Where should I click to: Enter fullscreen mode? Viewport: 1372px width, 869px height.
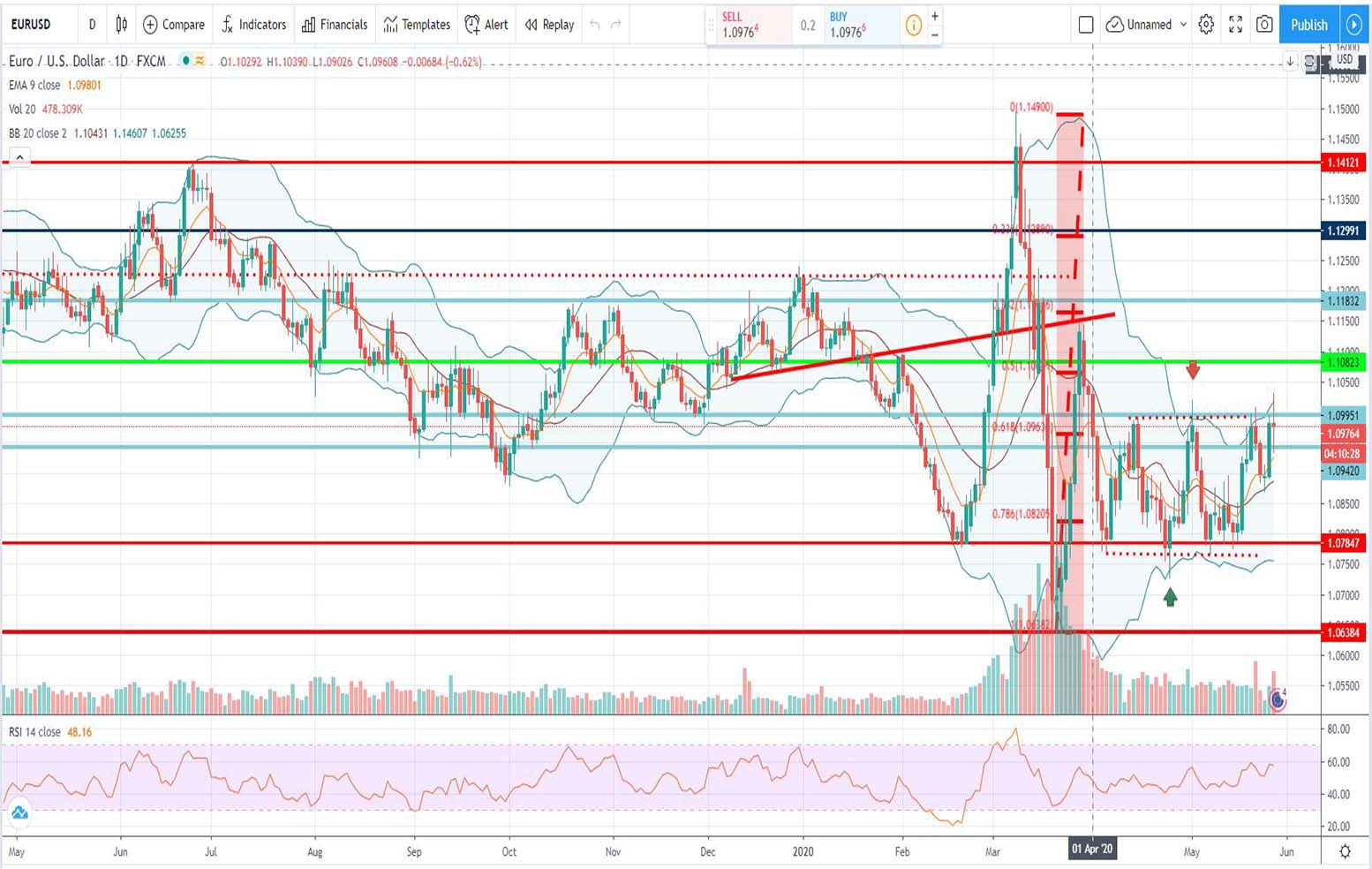1235,25
